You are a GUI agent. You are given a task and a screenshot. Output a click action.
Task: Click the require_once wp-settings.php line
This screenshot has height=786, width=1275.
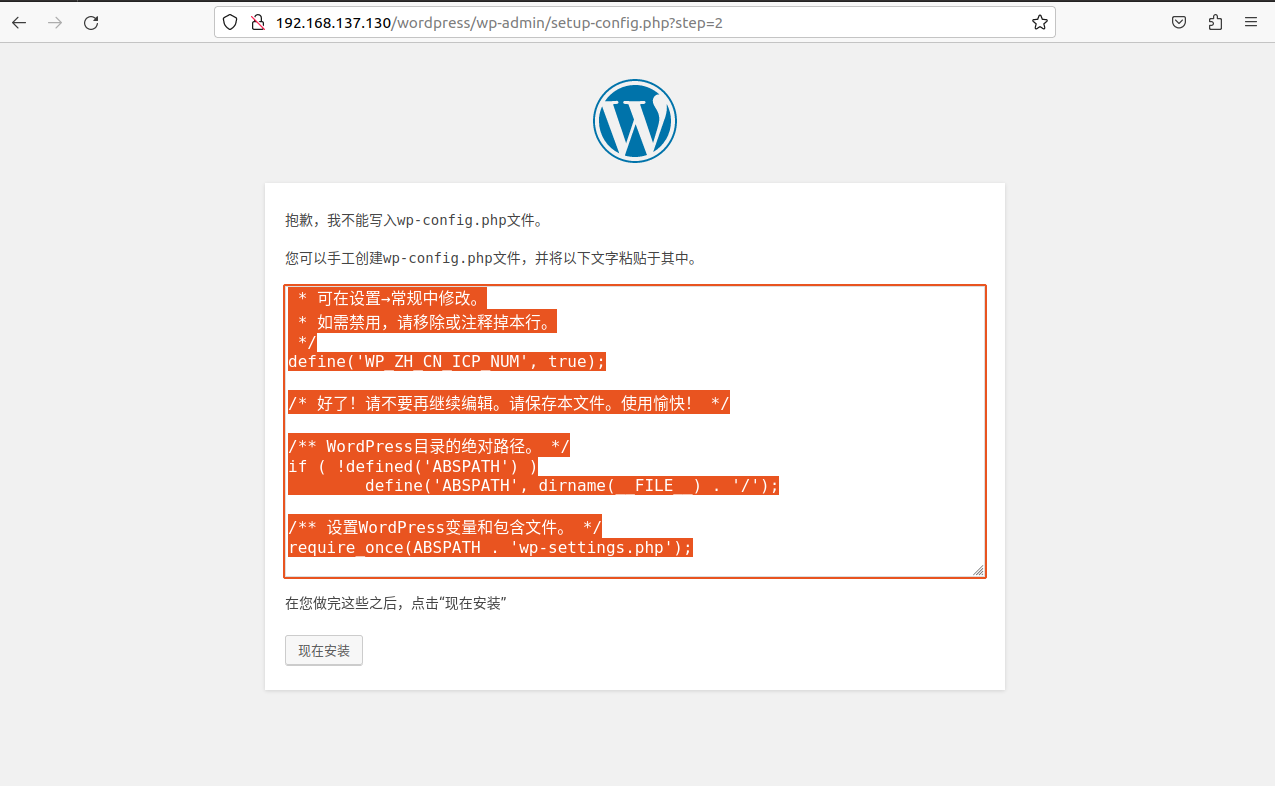tap(490, 547)
